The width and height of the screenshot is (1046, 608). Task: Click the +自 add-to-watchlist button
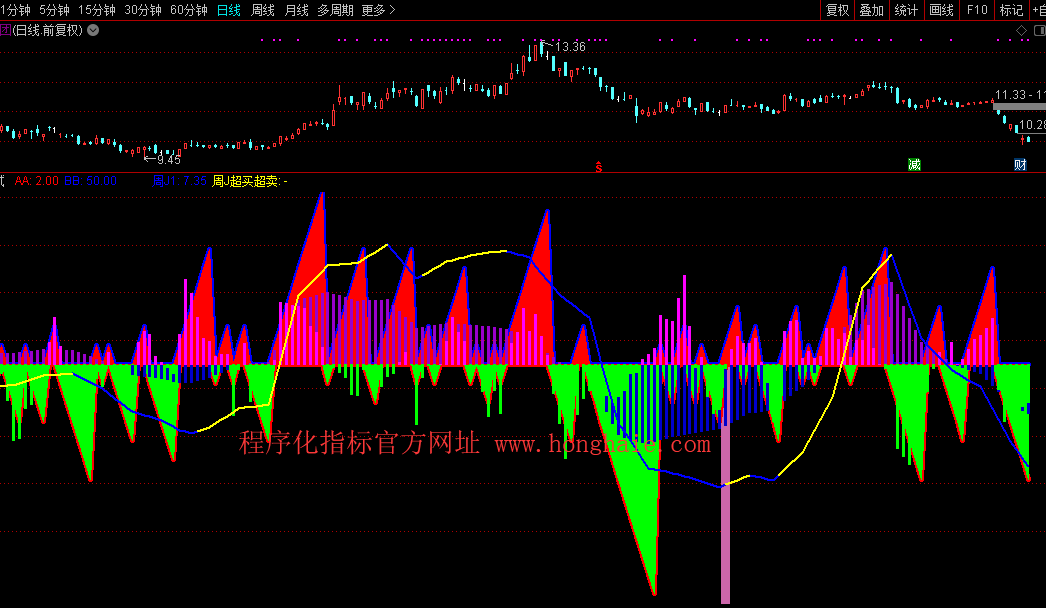[x=1037, y=10]
